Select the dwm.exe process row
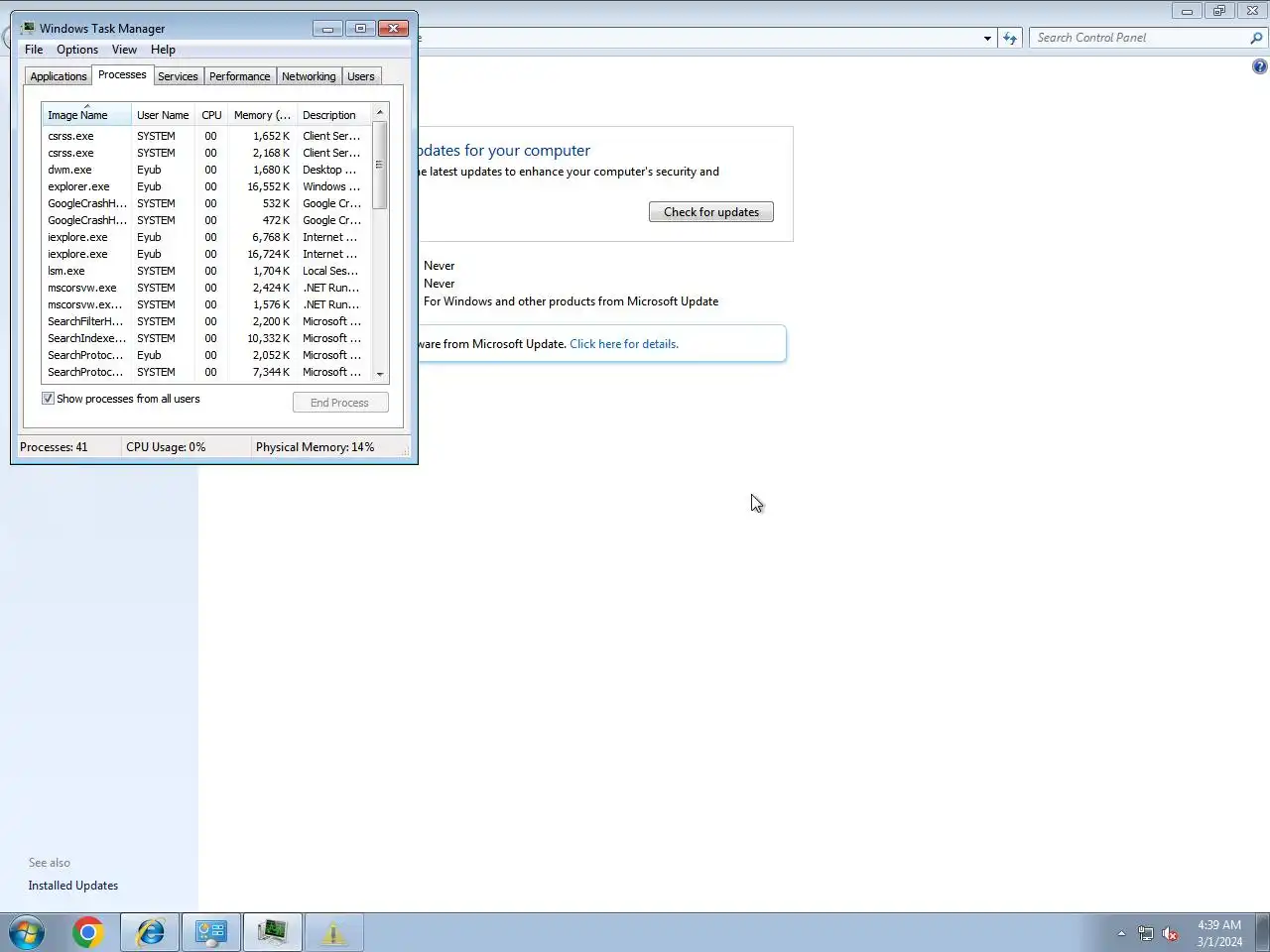Screen dimensions: 1270x952 (x=206, y=170)
